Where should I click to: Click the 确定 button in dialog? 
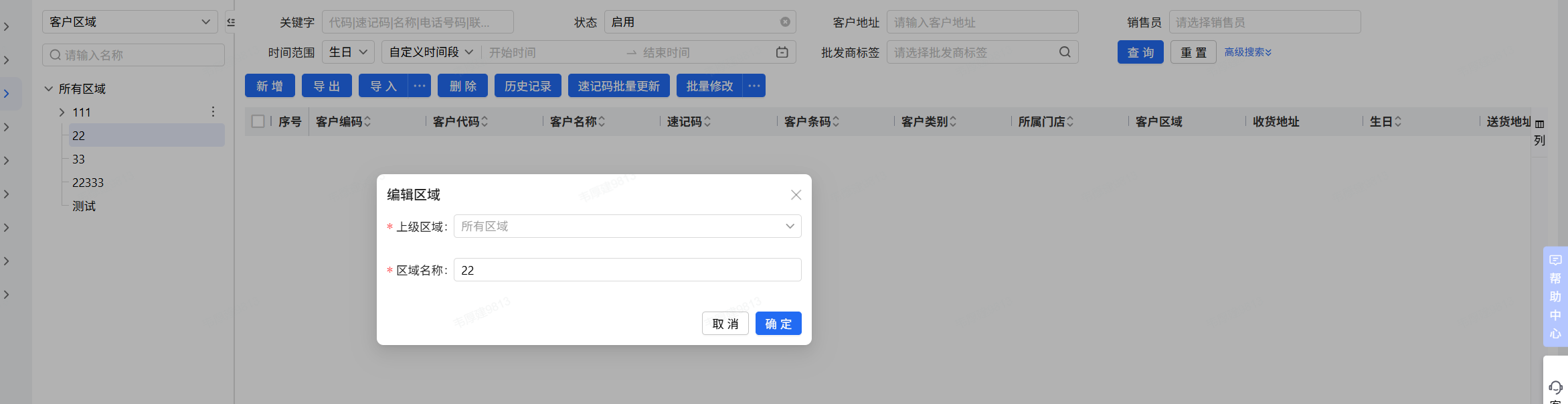(x=778, y=324)
